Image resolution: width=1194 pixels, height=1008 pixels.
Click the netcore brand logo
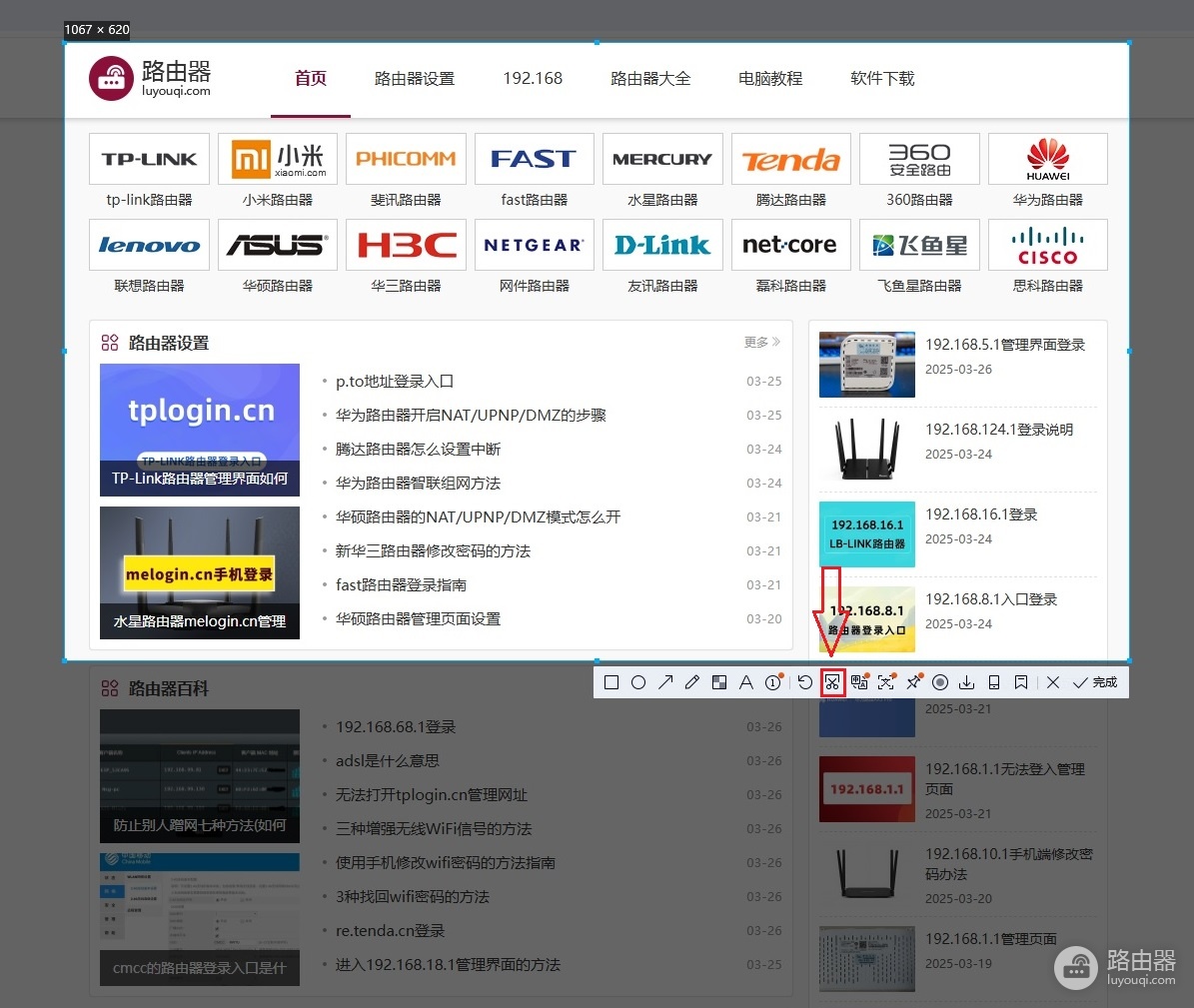791,245
